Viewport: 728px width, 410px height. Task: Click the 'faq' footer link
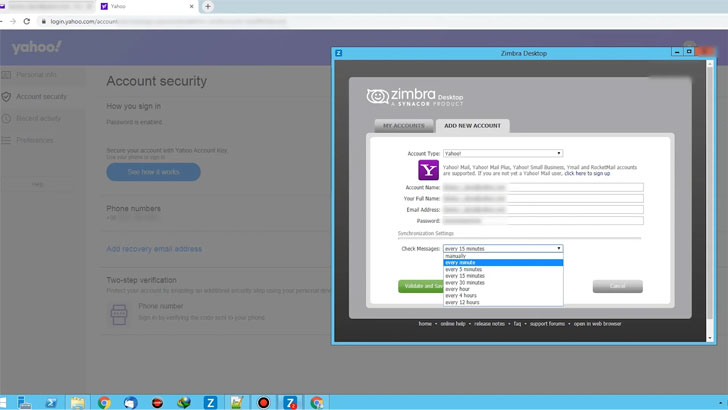(517, 324)
